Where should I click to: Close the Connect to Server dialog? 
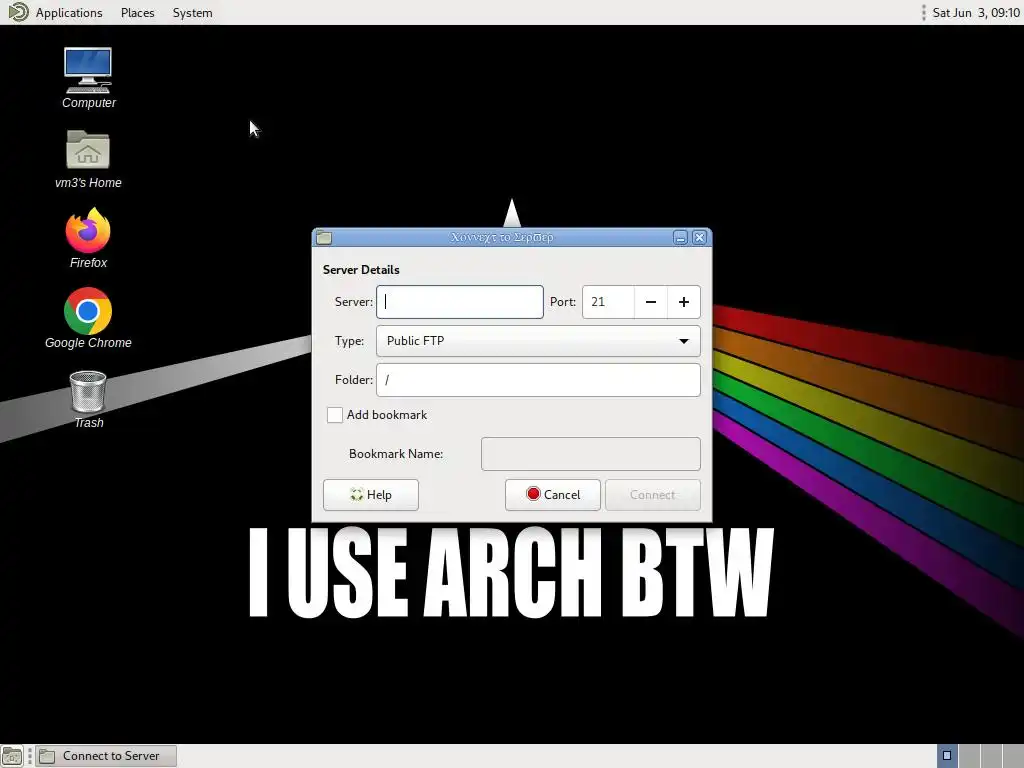(x=699, y=238)
